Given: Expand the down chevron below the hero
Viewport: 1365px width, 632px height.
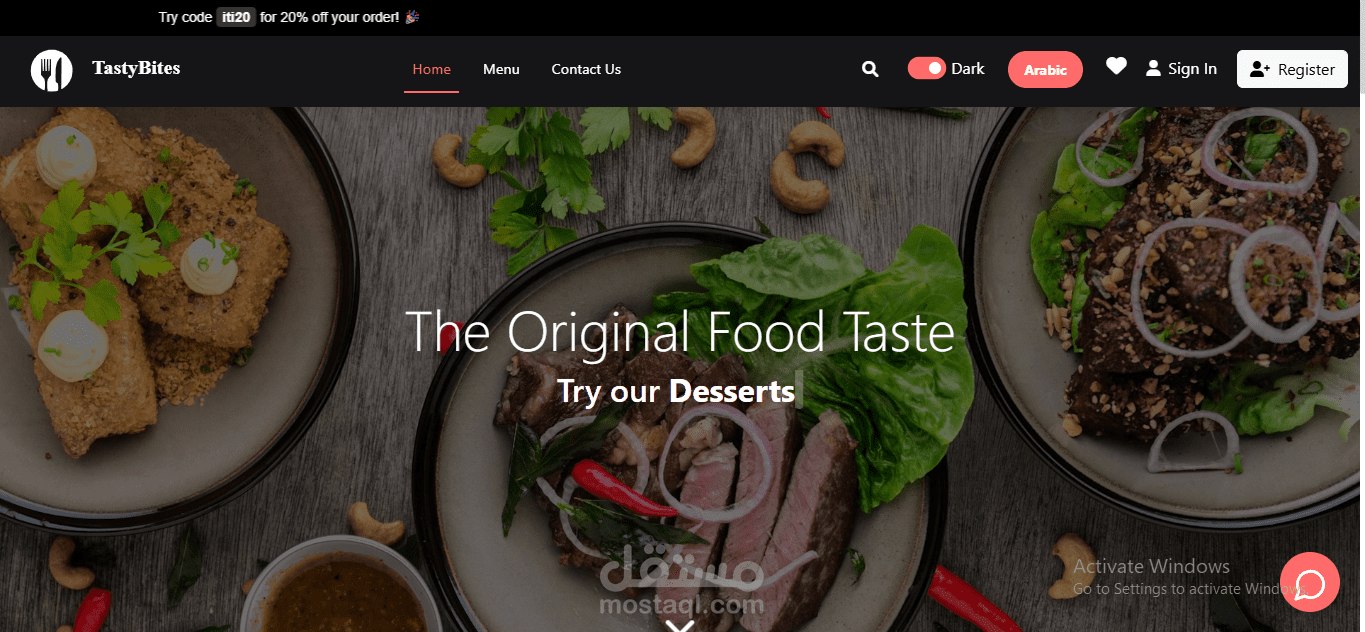Looking at the screenshot, I should click(x=680, y=626).
